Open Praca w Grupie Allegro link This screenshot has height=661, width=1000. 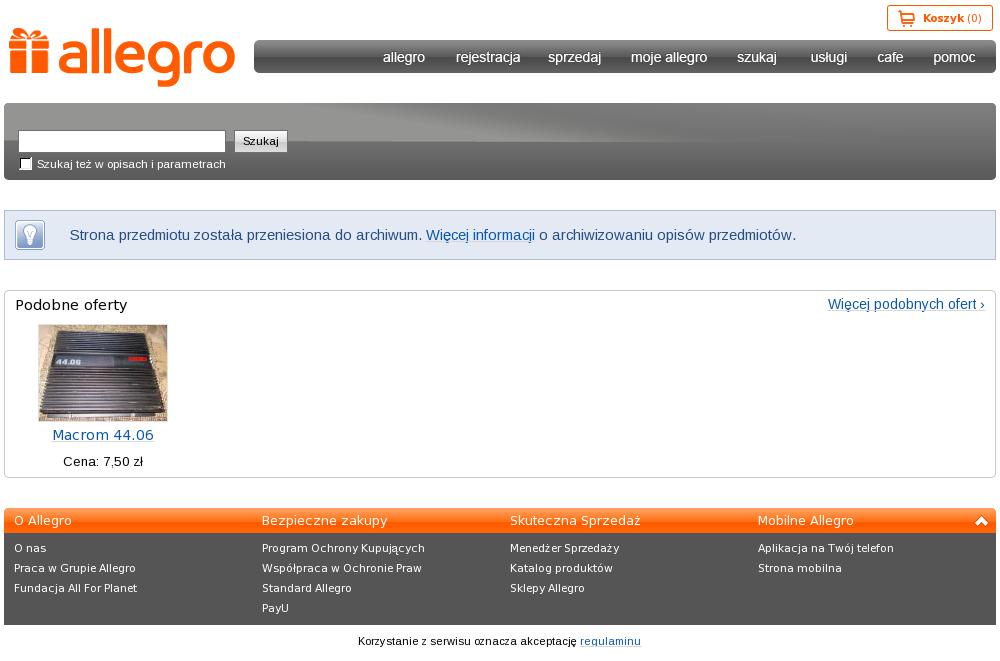click(x=75, y=568)
